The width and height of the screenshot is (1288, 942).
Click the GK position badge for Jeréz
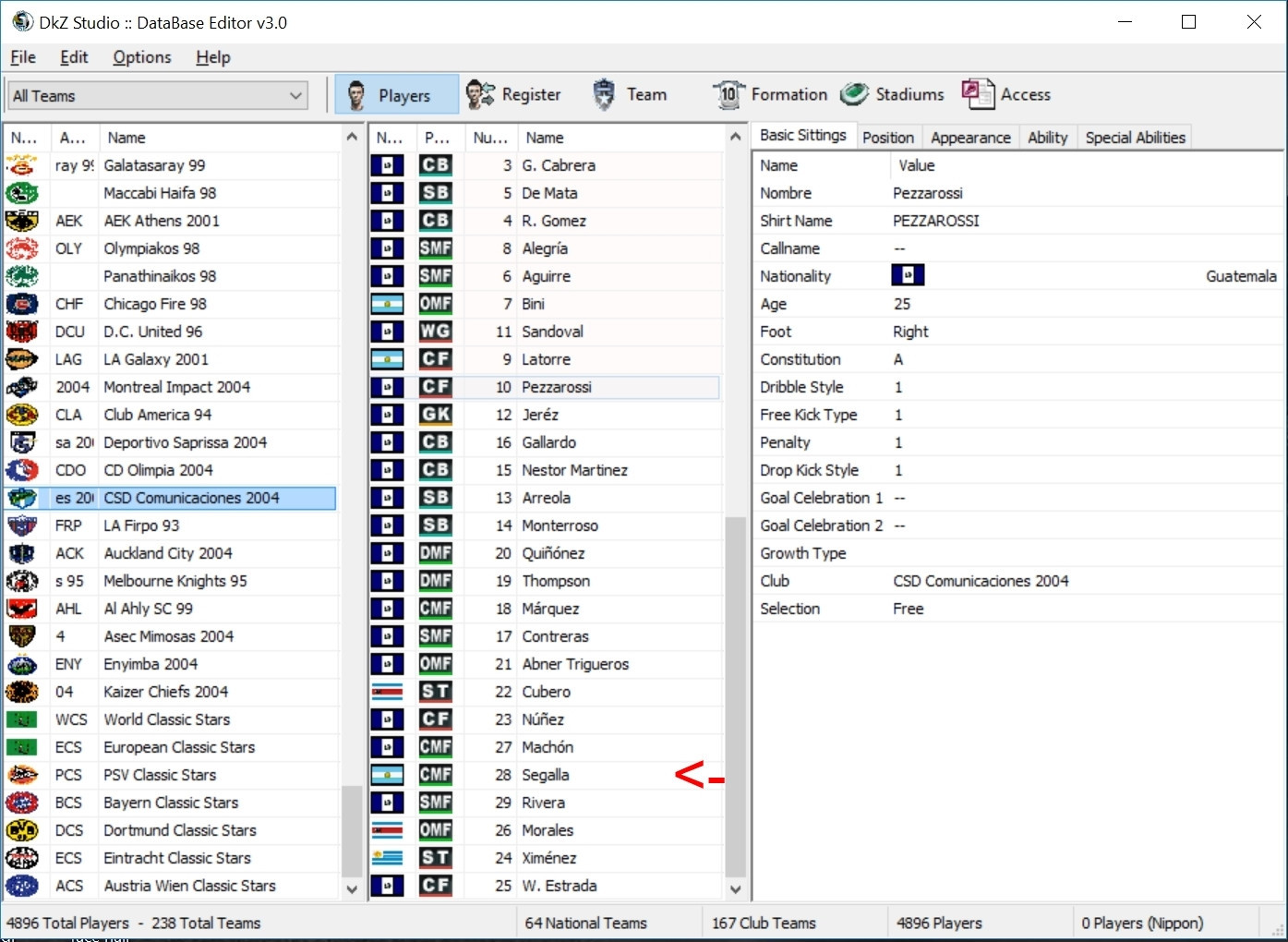[x=436, y=415]
